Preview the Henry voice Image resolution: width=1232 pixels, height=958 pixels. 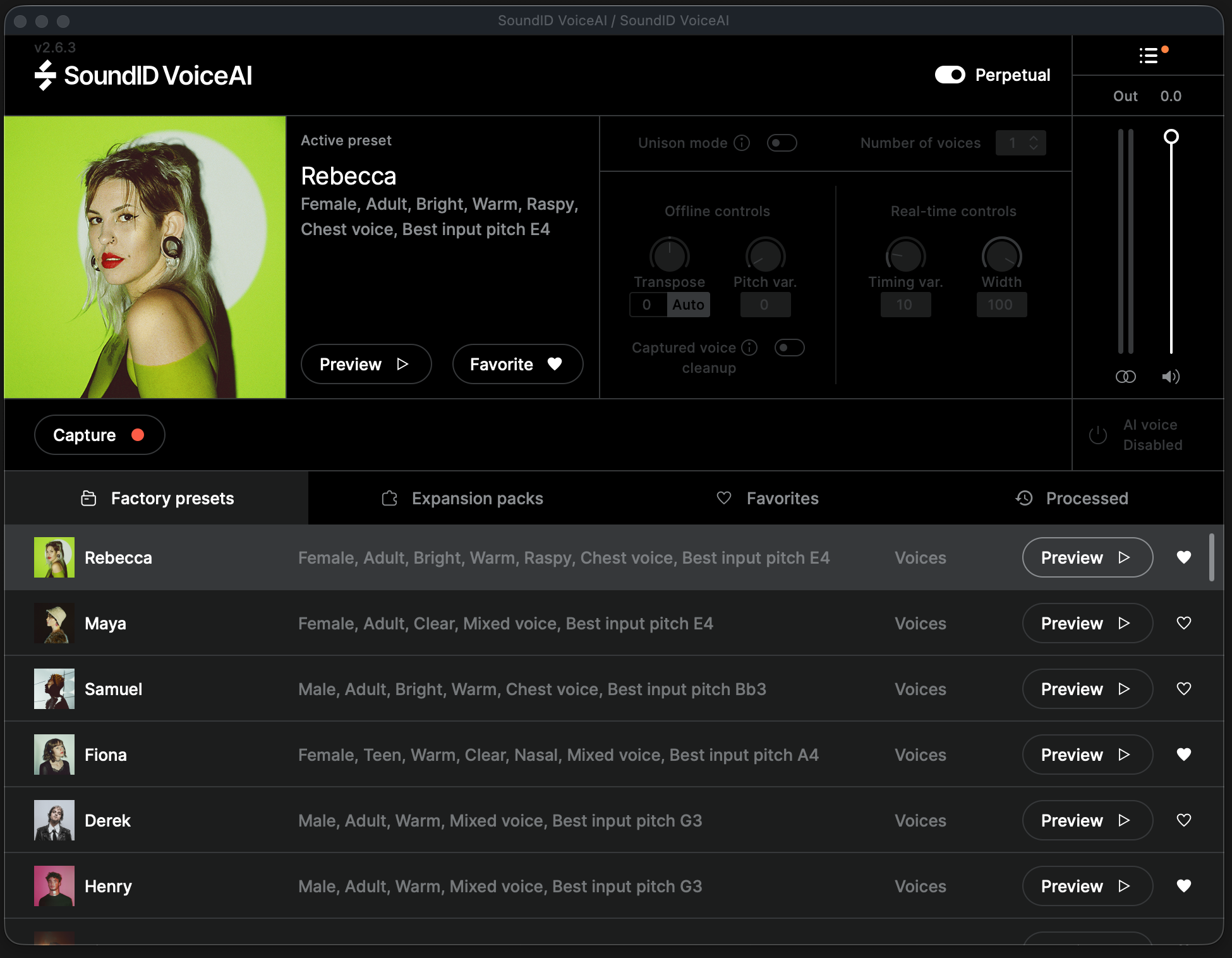pos(1087,886)
